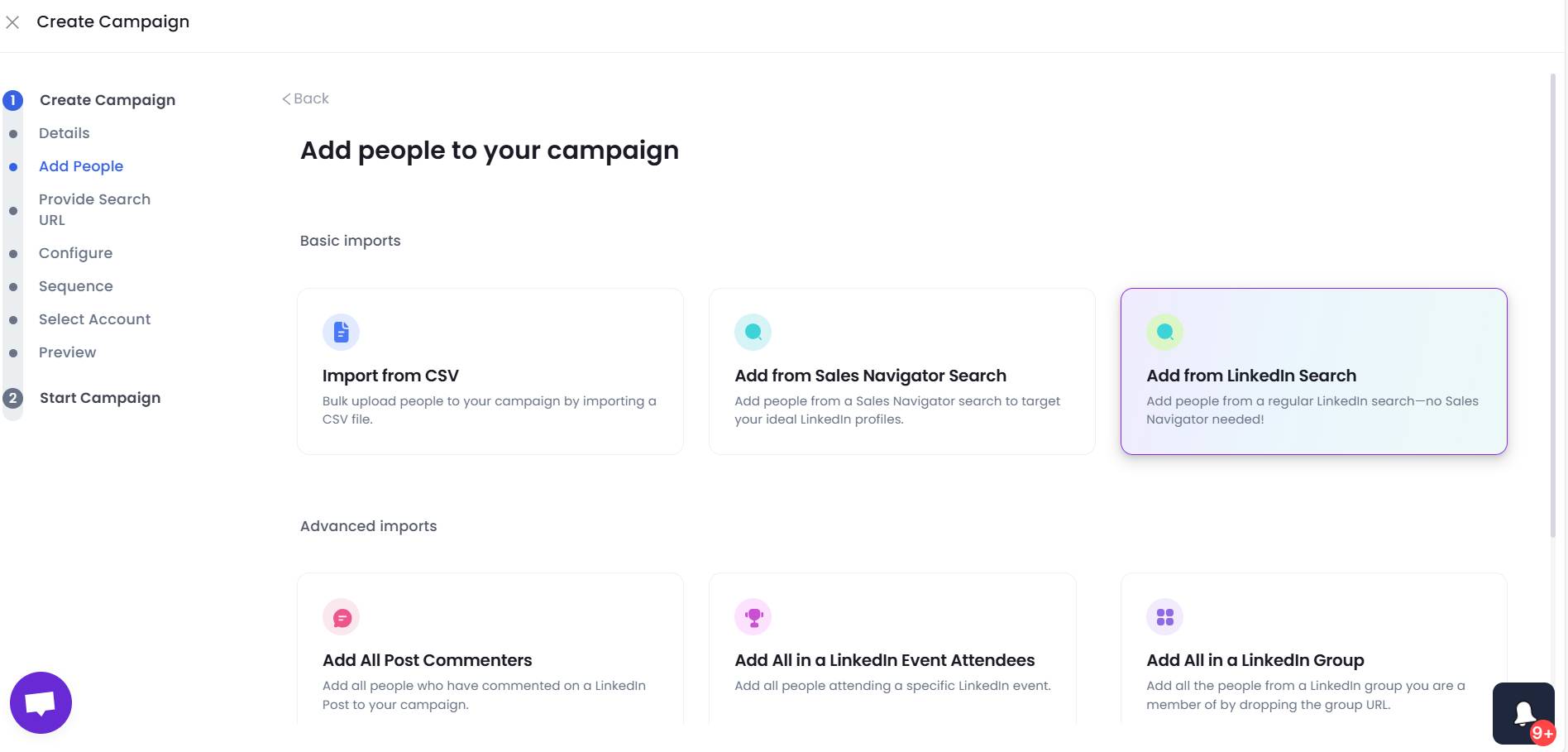Click step indicator circle numbered 1
The height and width of the screenshot is (752, 1568).
point(12,99)
